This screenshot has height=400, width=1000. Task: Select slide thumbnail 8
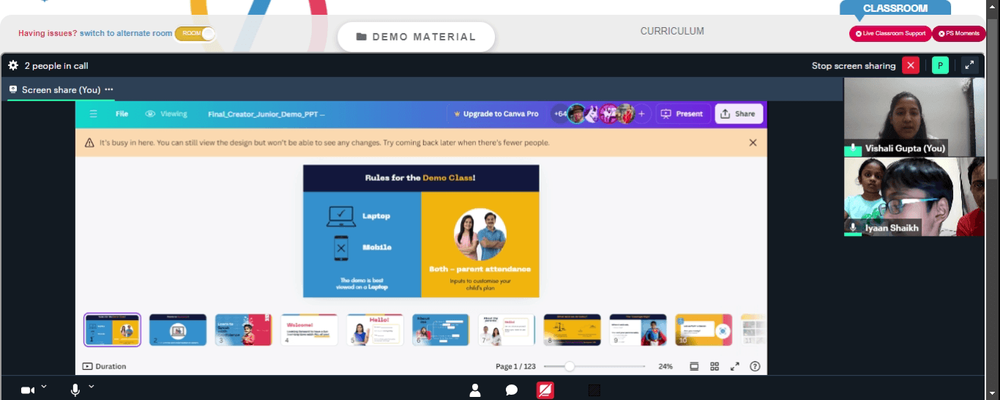tap(572, 330)
